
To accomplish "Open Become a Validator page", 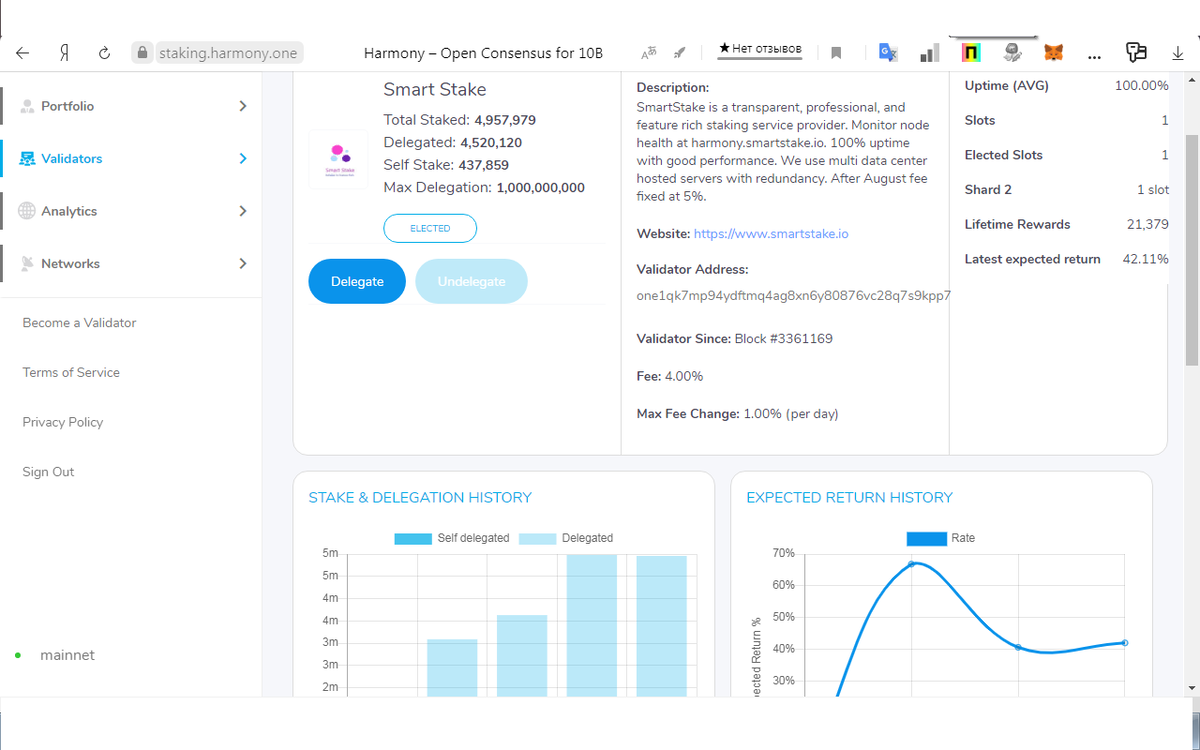I will pos(79,323).
